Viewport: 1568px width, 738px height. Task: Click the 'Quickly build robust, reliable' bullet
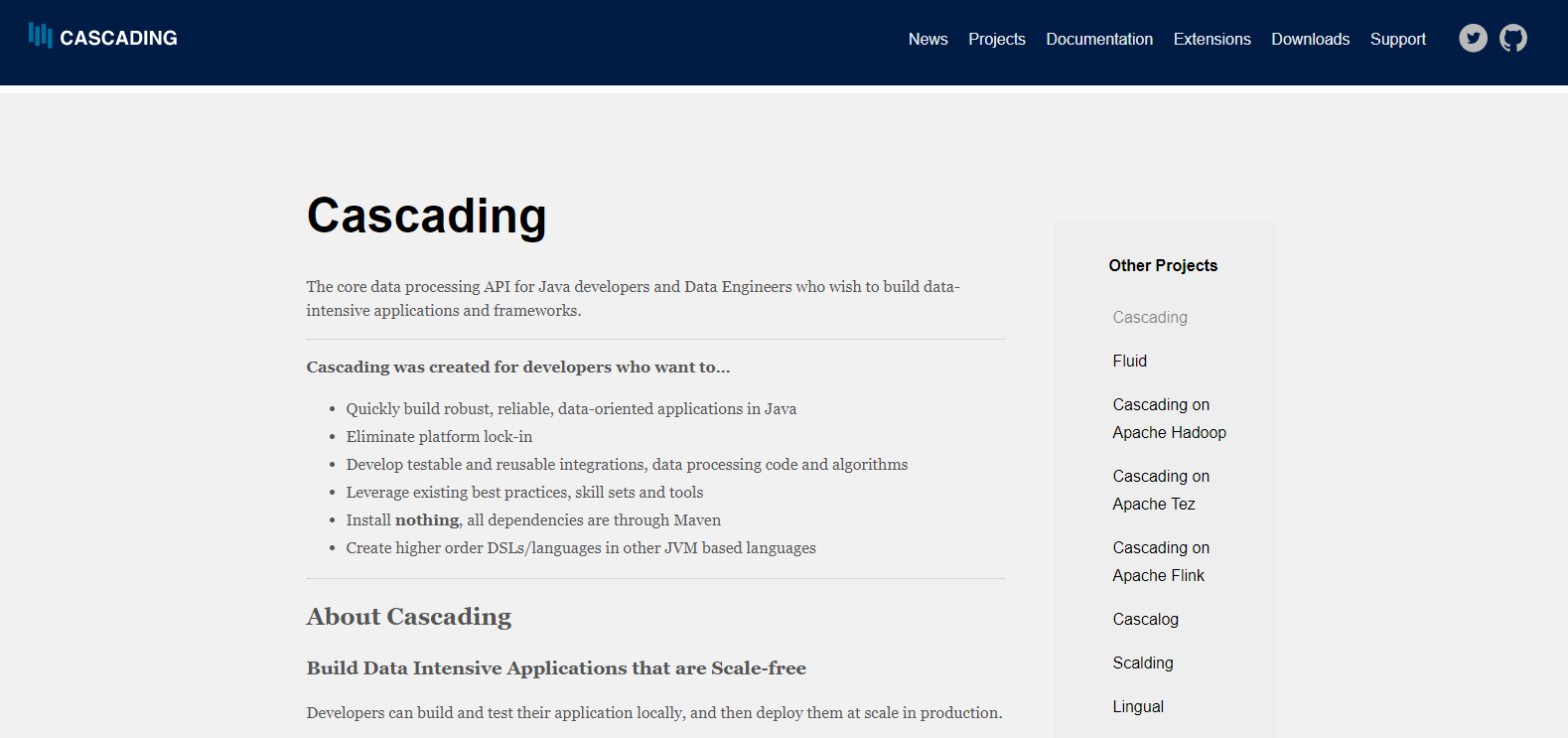point(571,409)
